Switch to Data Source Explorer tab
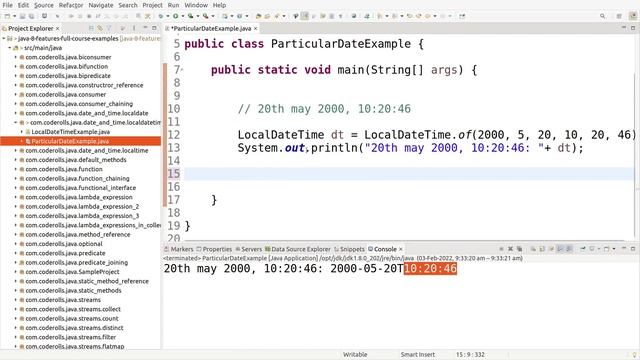 pos(298,249)
